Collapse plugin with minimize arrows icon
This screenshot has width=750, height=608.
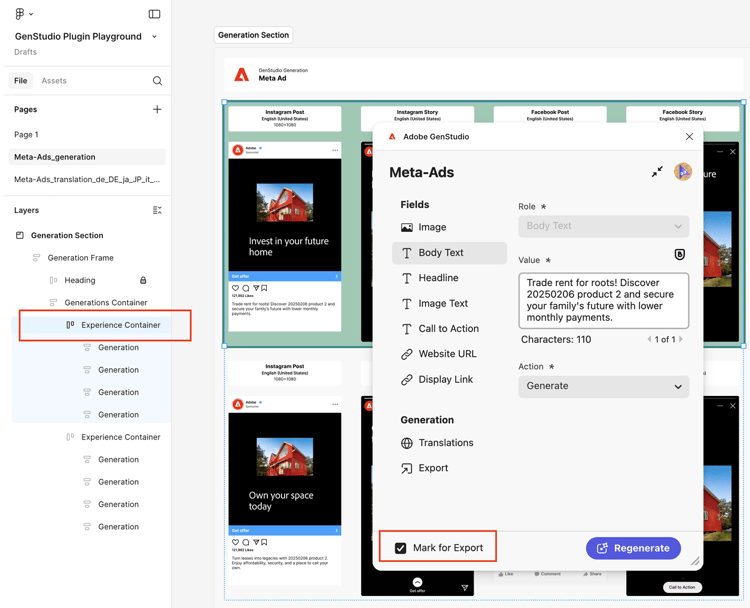(x=657, y=172)
